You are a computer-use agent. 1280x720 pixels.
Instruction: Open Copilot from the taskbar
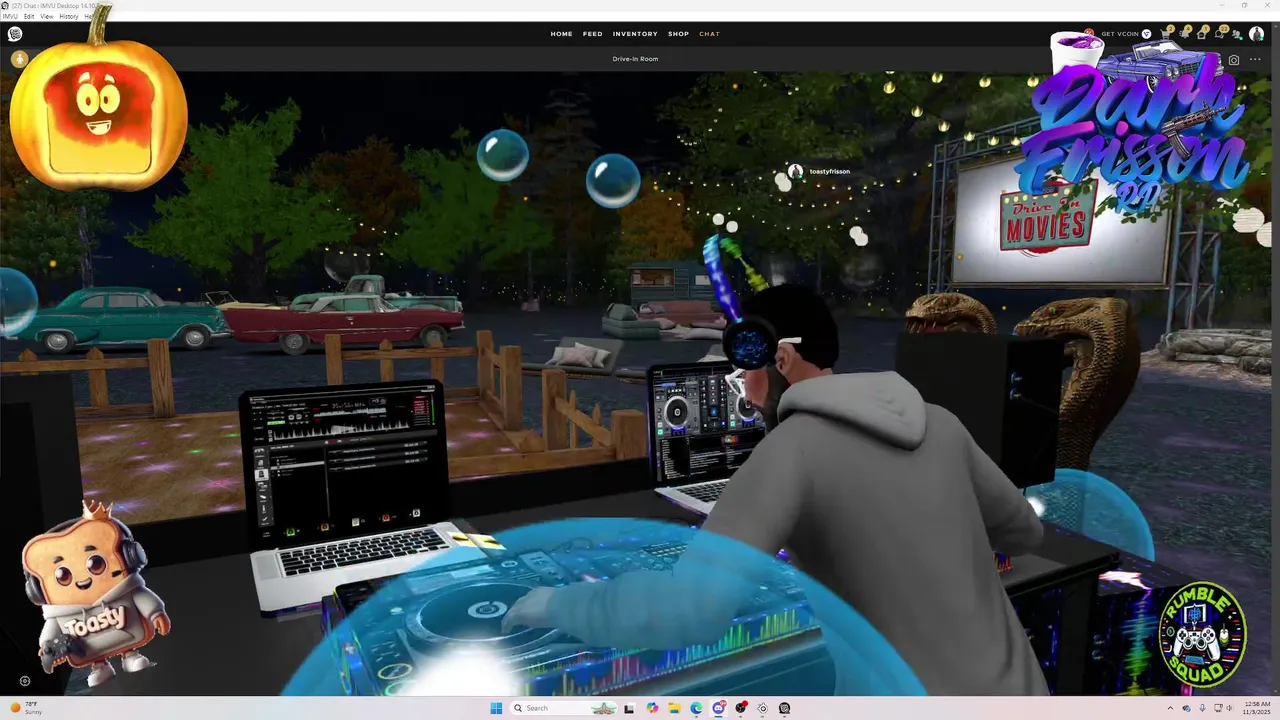point(652,708)
